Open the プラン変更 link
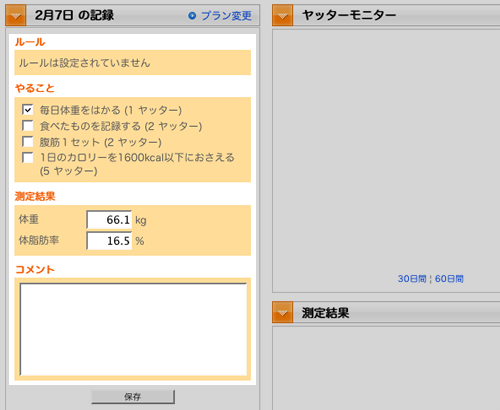The image size is (500, 410). tap(226, 16)
